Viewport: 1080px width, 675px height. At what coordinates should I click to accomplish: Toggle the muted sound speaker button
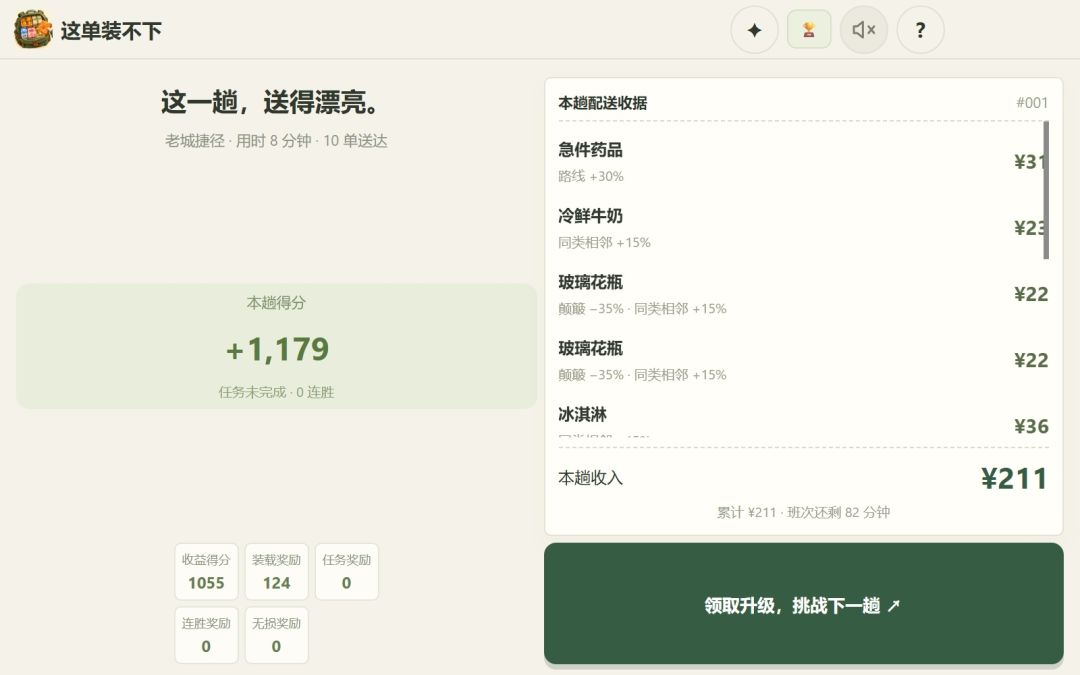pos(864,30)
